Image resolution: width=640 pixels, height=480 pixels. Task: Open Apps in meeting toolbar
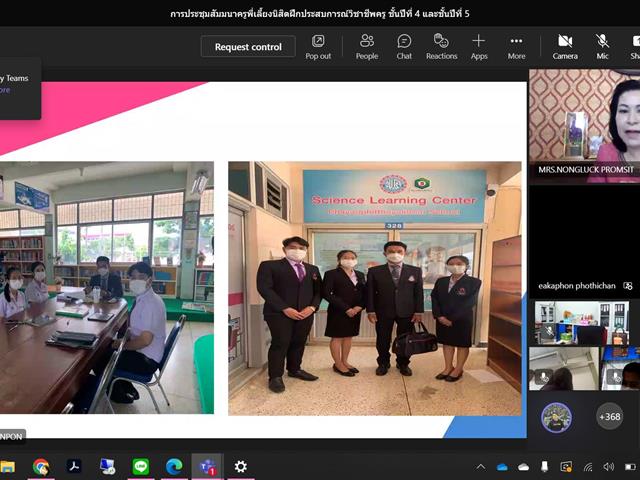(479, 47)
